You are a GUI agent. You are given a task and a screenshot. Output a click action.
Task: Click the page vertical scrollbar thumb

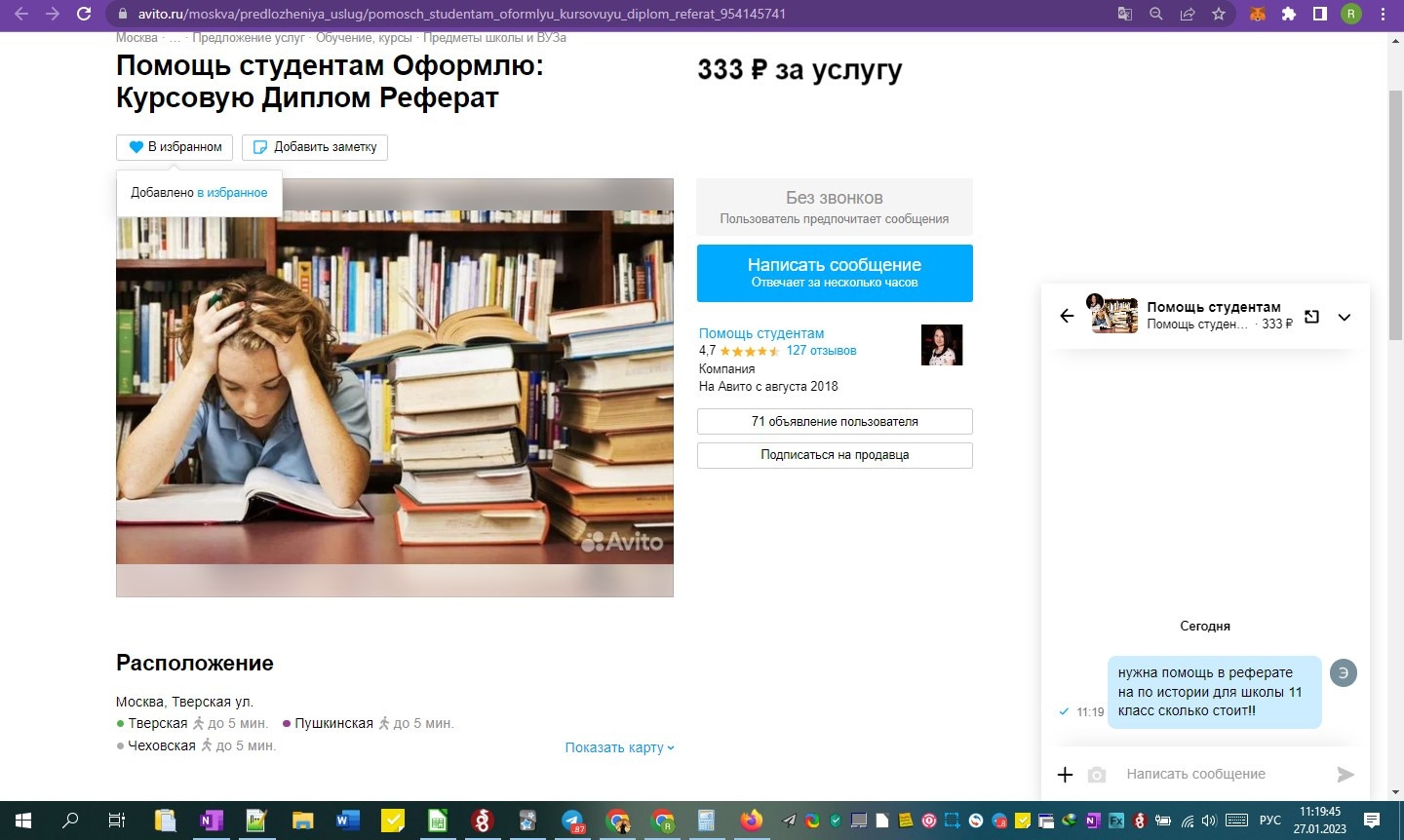pos(1395,215)
